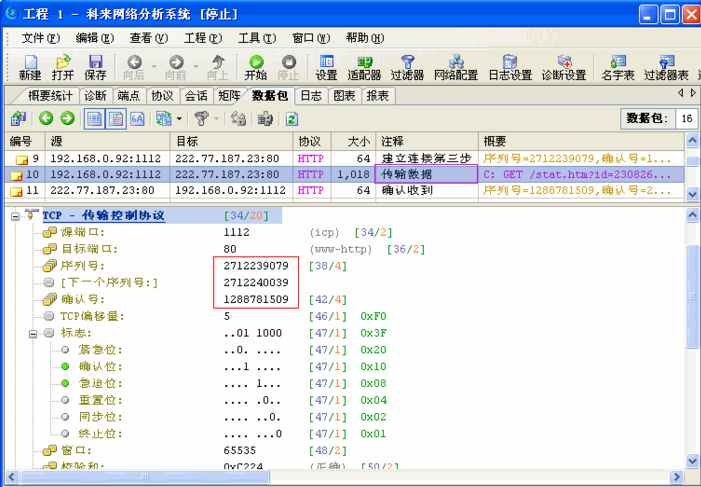701x487 pixels.
Task: Sort by 协议 column header
Action: (312, 142)
